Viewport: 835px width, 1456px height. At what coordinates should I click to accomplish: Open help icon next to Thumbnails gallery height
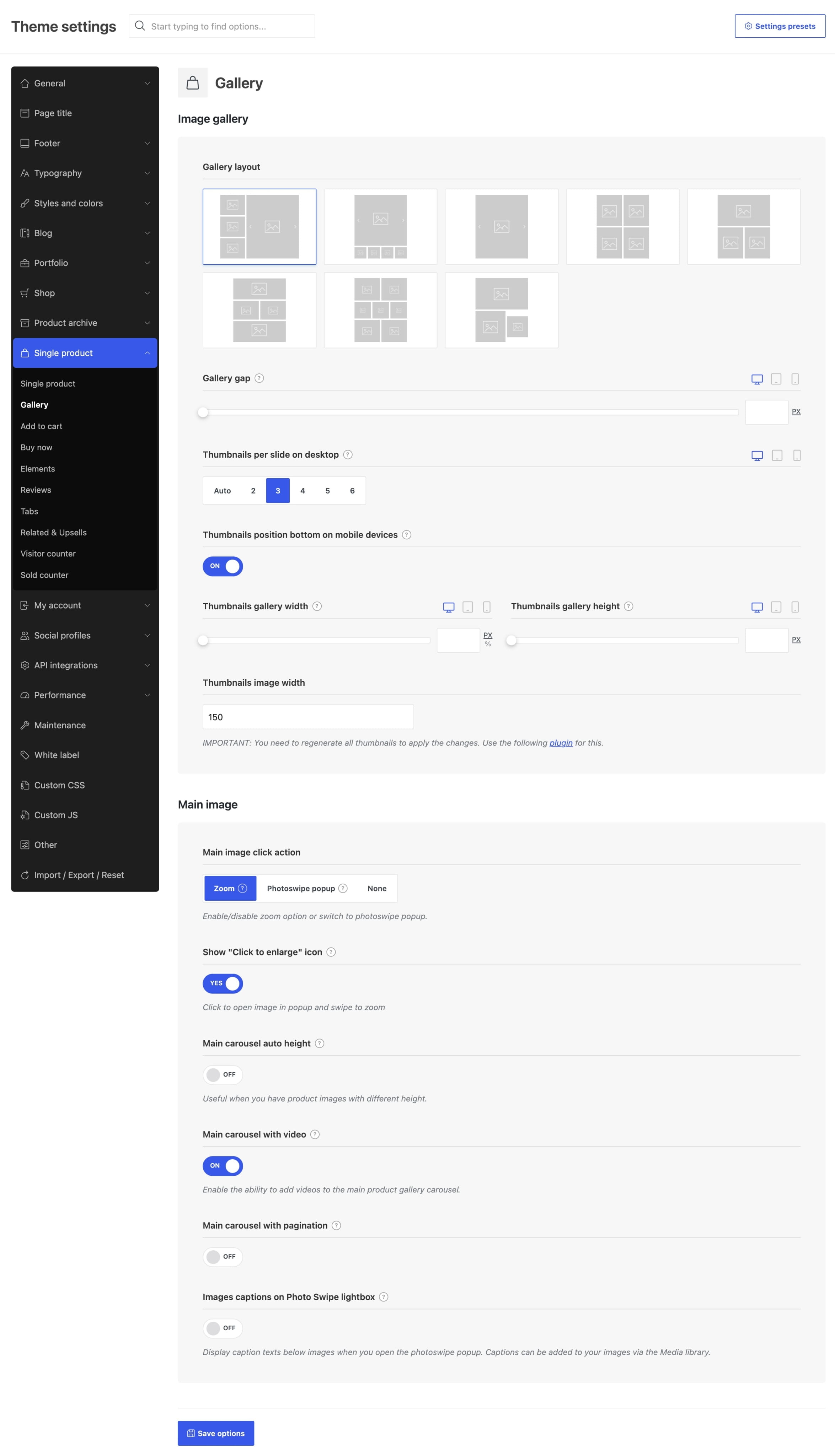point(628,606)
